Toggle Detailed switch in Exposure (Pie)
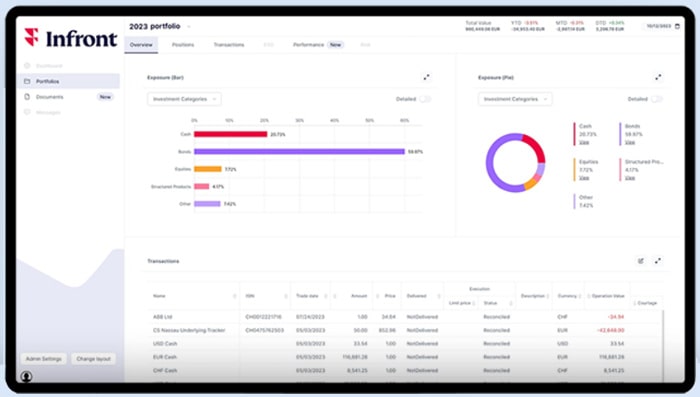This screenshot has height=397, width=700. pyautogui.click(x=657, y=99)
